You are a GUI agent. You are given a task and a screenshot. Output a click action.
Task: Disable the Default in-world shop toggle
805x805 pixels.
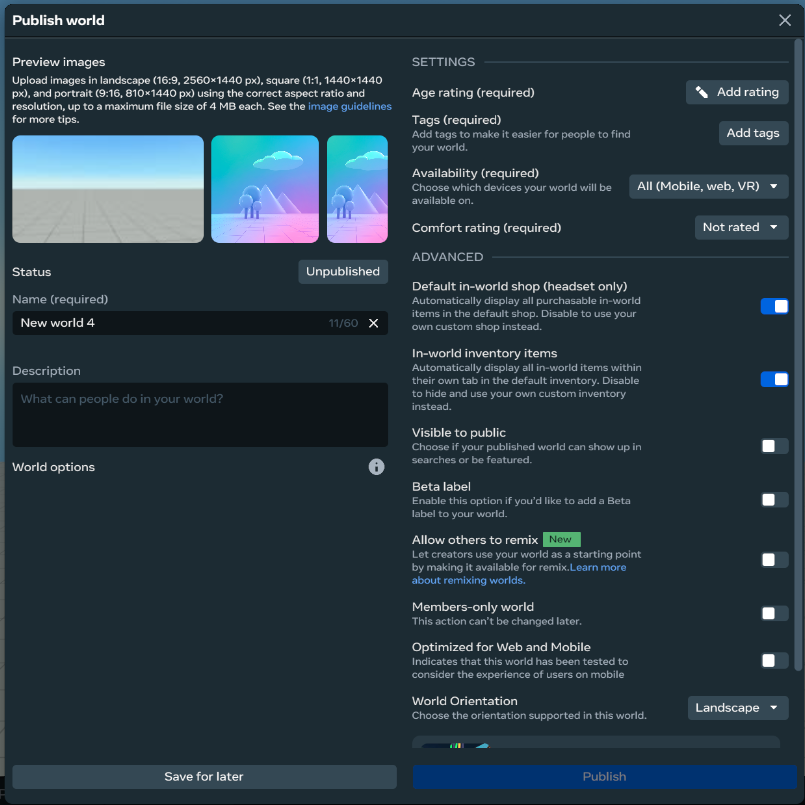774,306
